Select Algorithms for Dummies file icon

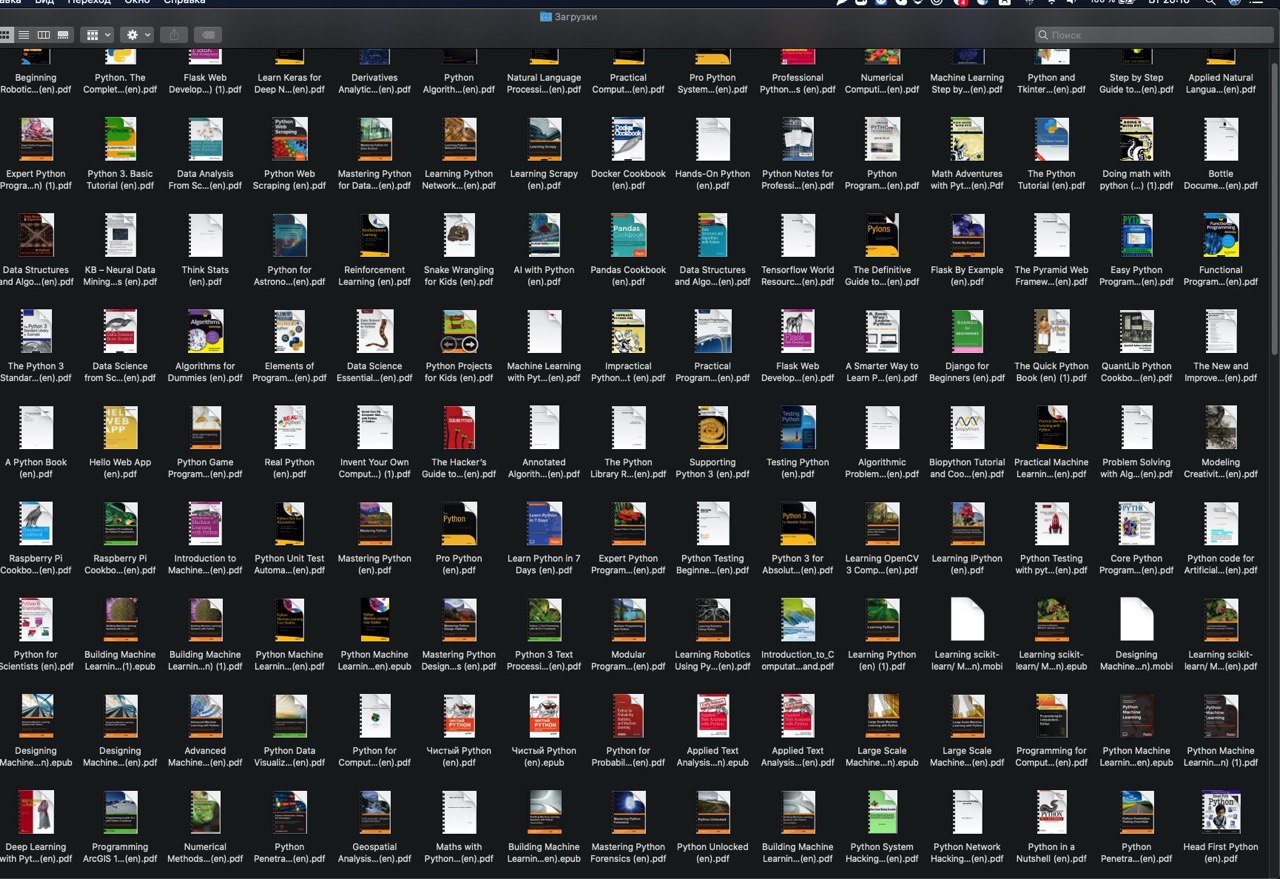click(205, 332)
